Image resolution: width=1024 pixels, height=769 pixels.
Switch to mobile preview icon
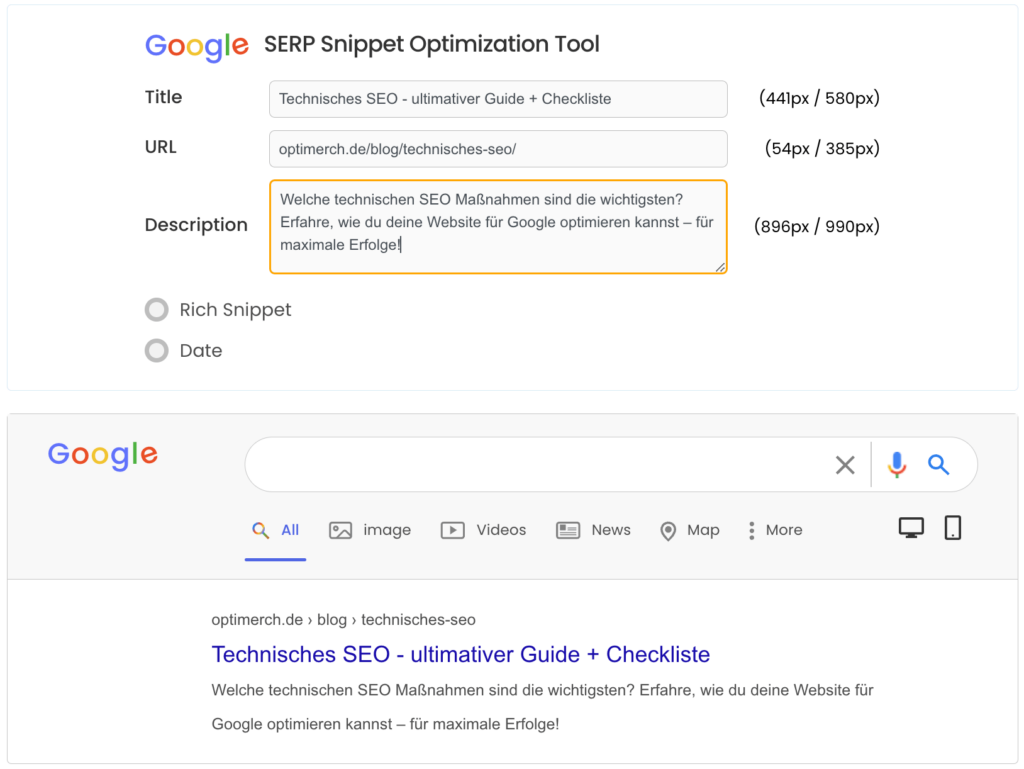pos(953,527)
